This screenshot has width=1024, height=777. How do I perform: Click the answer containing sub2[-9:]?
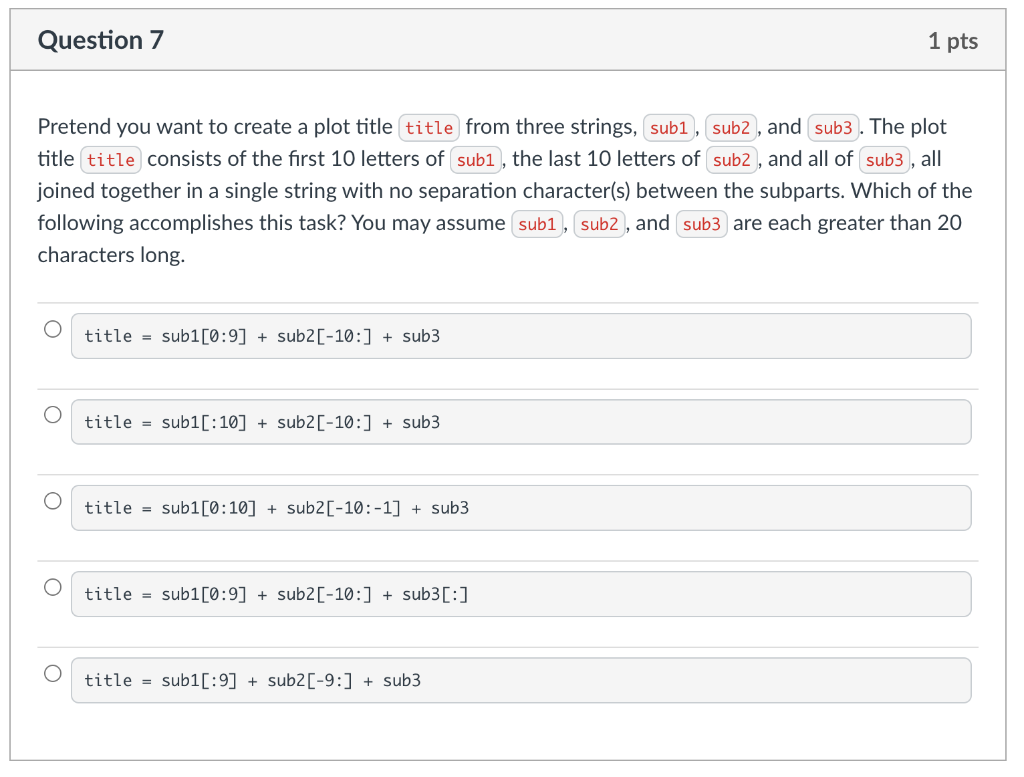520,680
